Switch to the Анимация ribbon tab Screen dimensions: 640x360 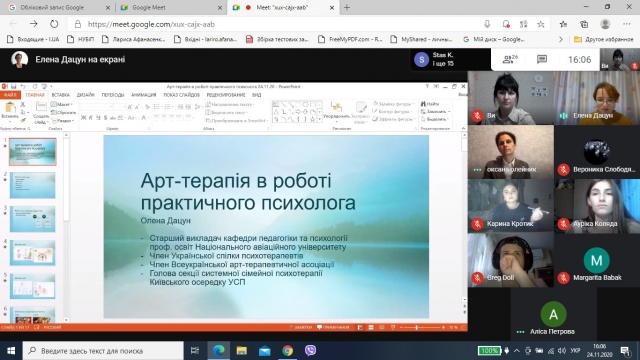point(144,95)
